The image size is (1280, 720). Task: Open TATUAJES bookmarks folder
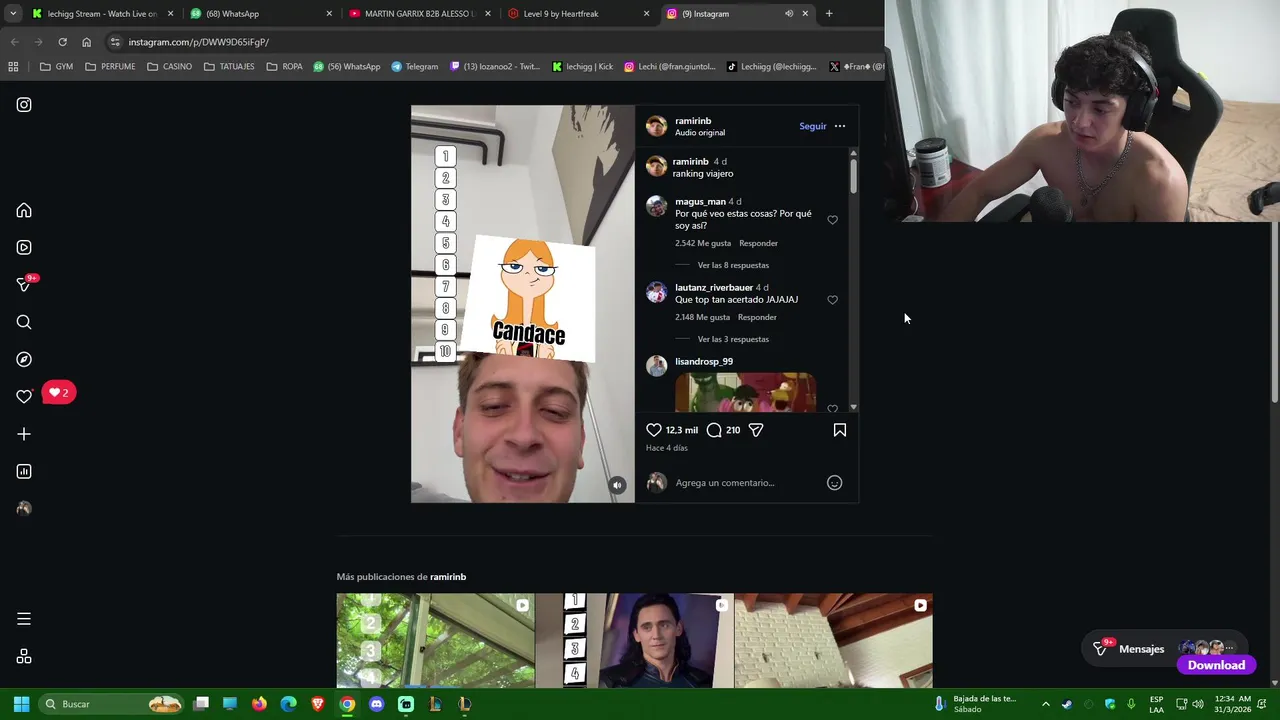pos(229,67)
